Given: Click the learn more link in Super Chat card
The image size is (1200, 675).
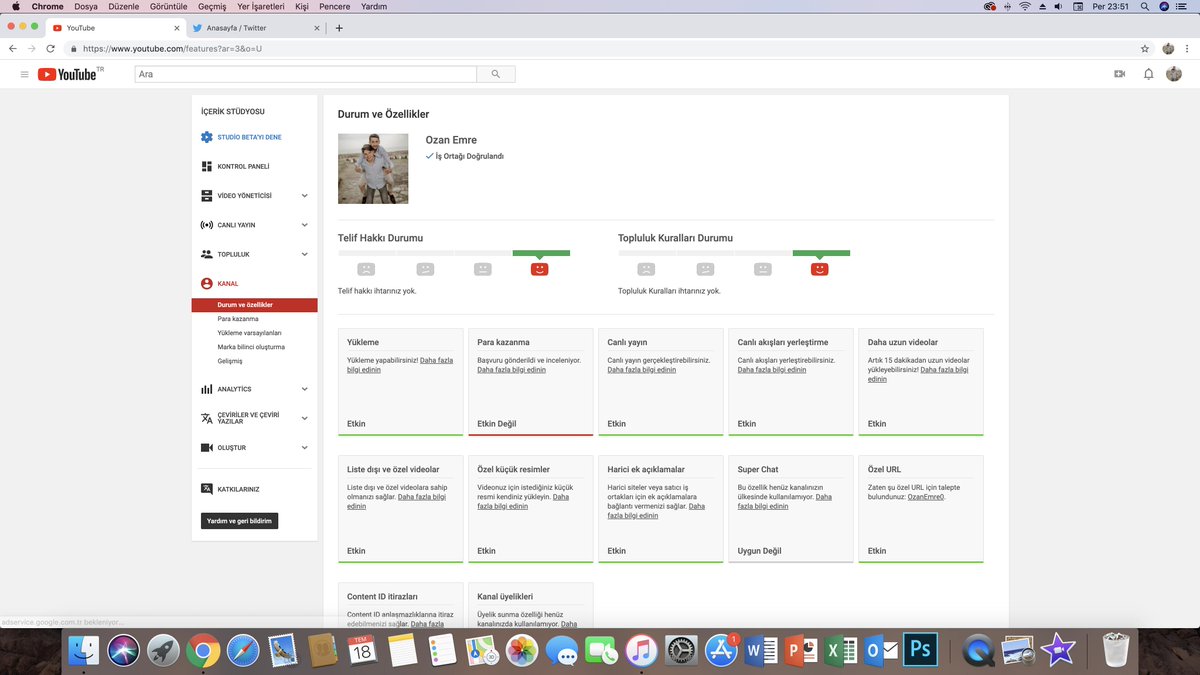Looking at the screenshot, I should (x=785, y=502).
